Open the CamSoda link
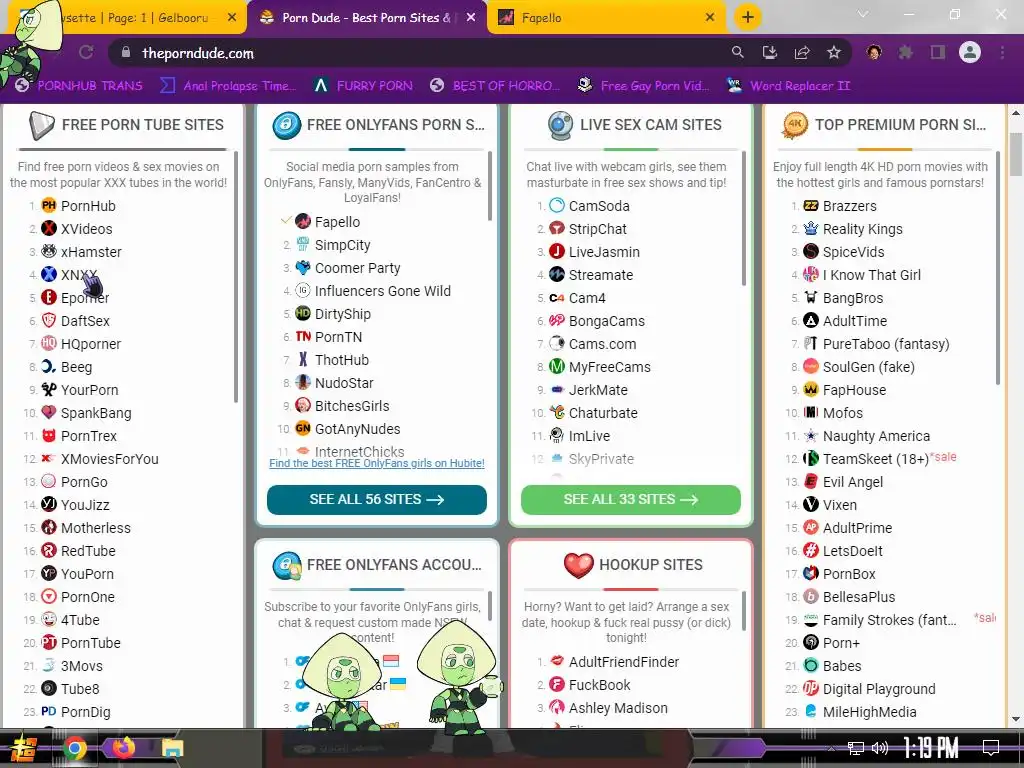The image size is (1024, 768). (599, 206)
